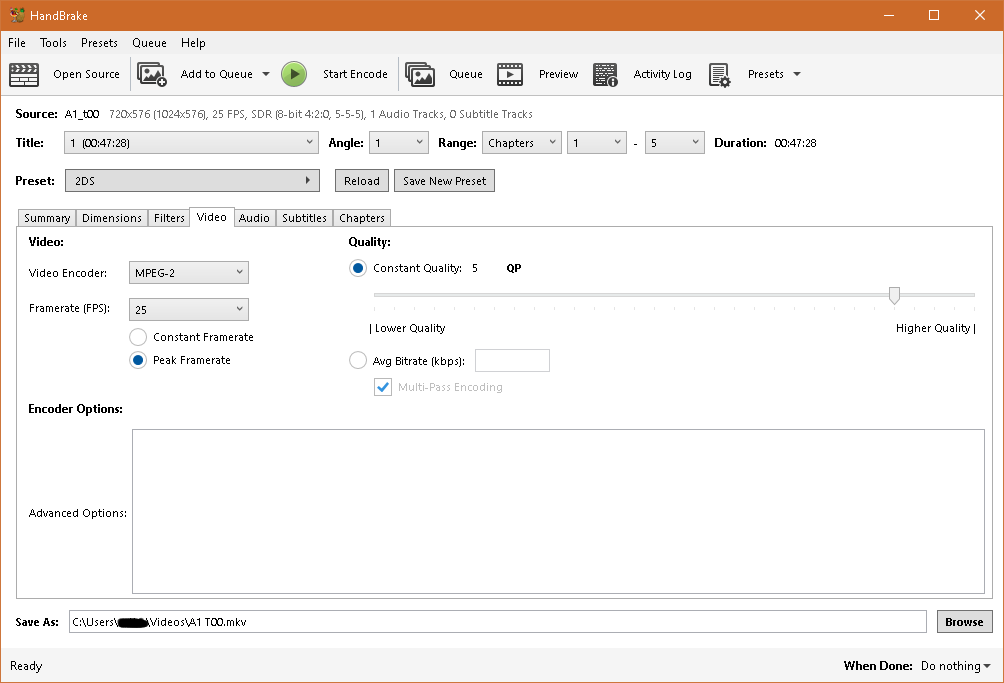Open the end chapter dropdown showing 5

click(674, 143)
